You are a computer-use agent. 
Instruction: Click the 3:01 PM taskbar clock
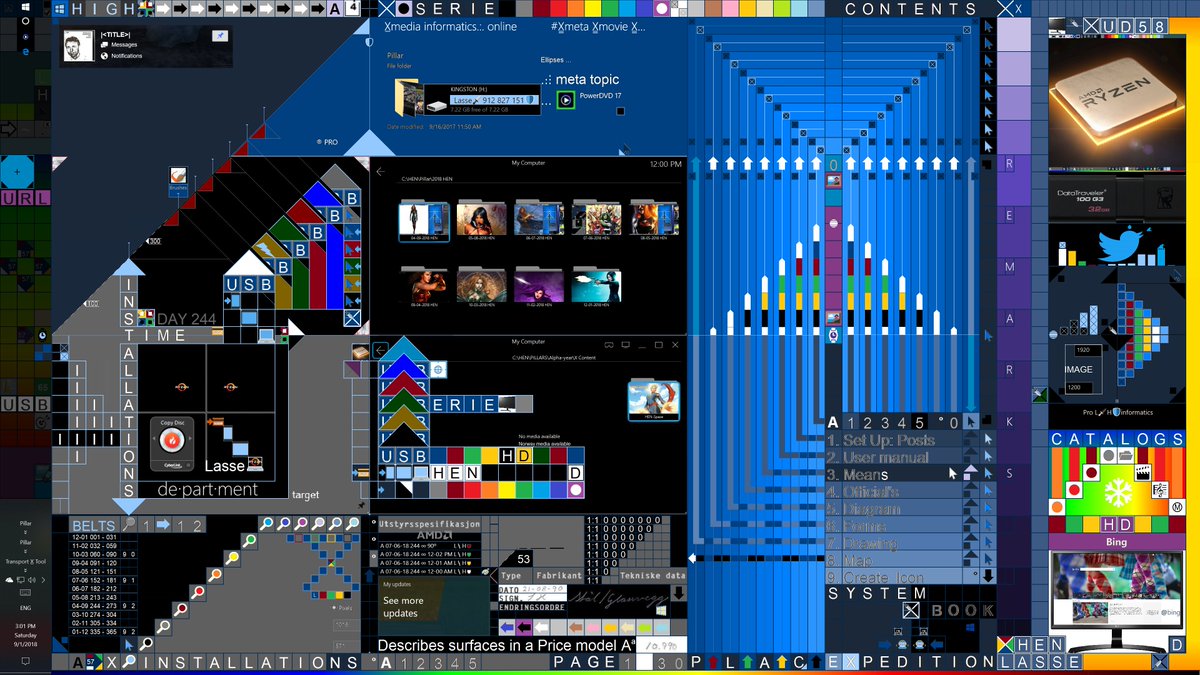pos(25,627)
